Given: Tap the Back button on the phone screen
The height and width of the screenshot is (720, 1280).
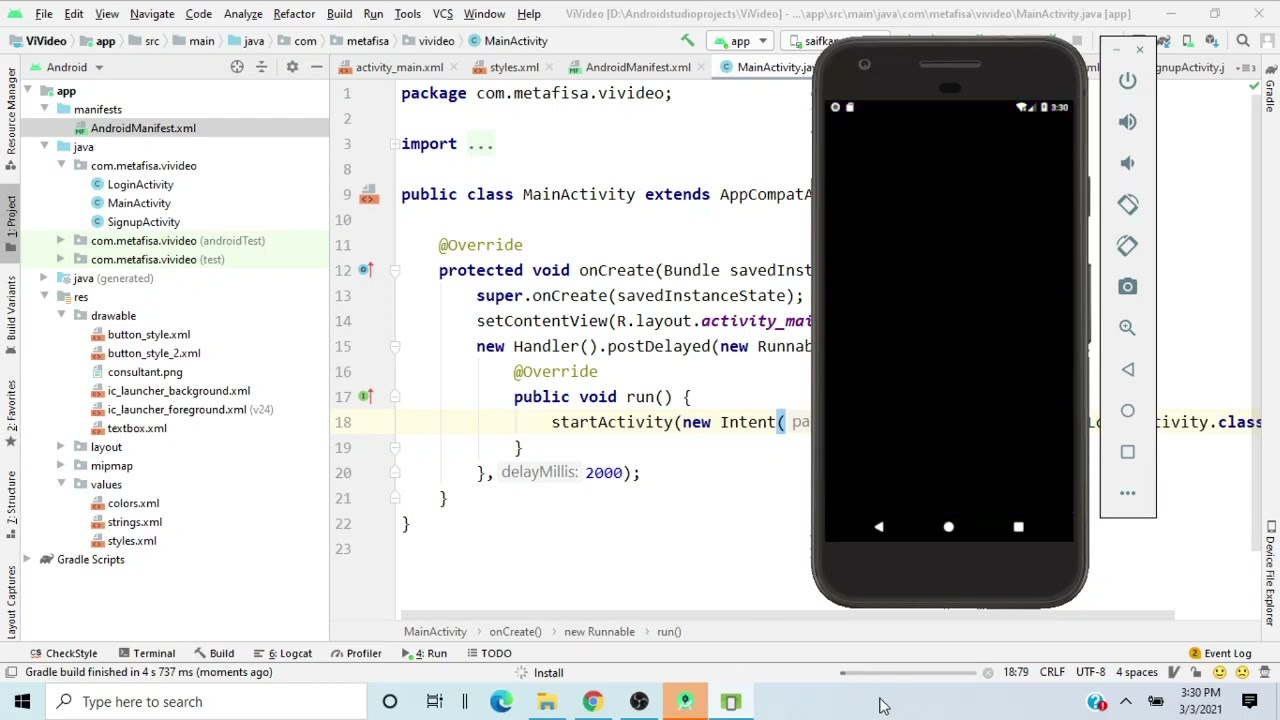Looking at the screenshot, I should 879,527.
